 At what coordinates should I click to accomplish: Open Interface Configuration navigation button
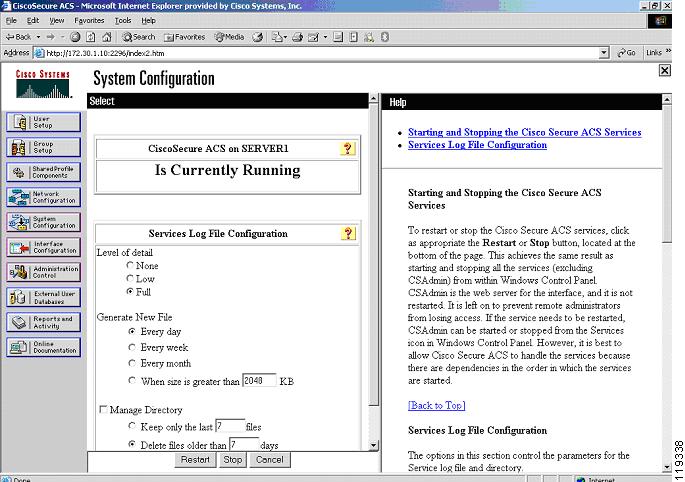[43, 247]
